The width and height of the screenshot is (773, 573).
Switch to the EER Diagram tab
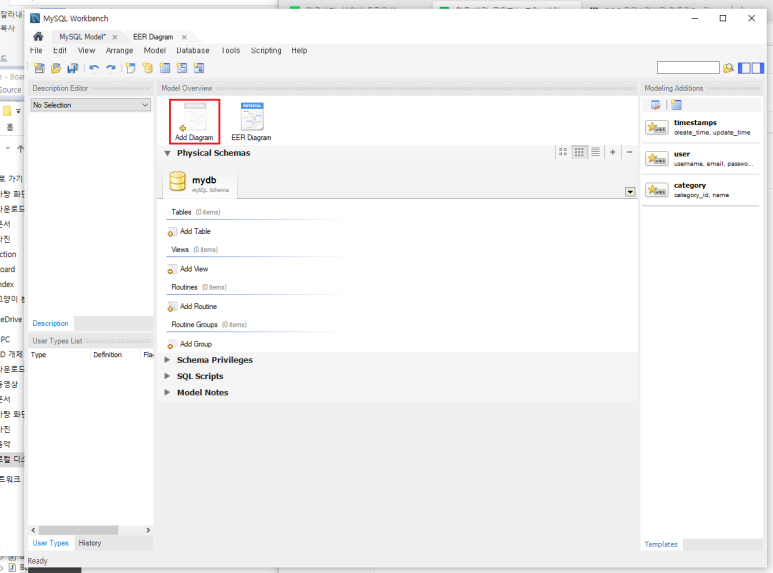tap(153, 37)
